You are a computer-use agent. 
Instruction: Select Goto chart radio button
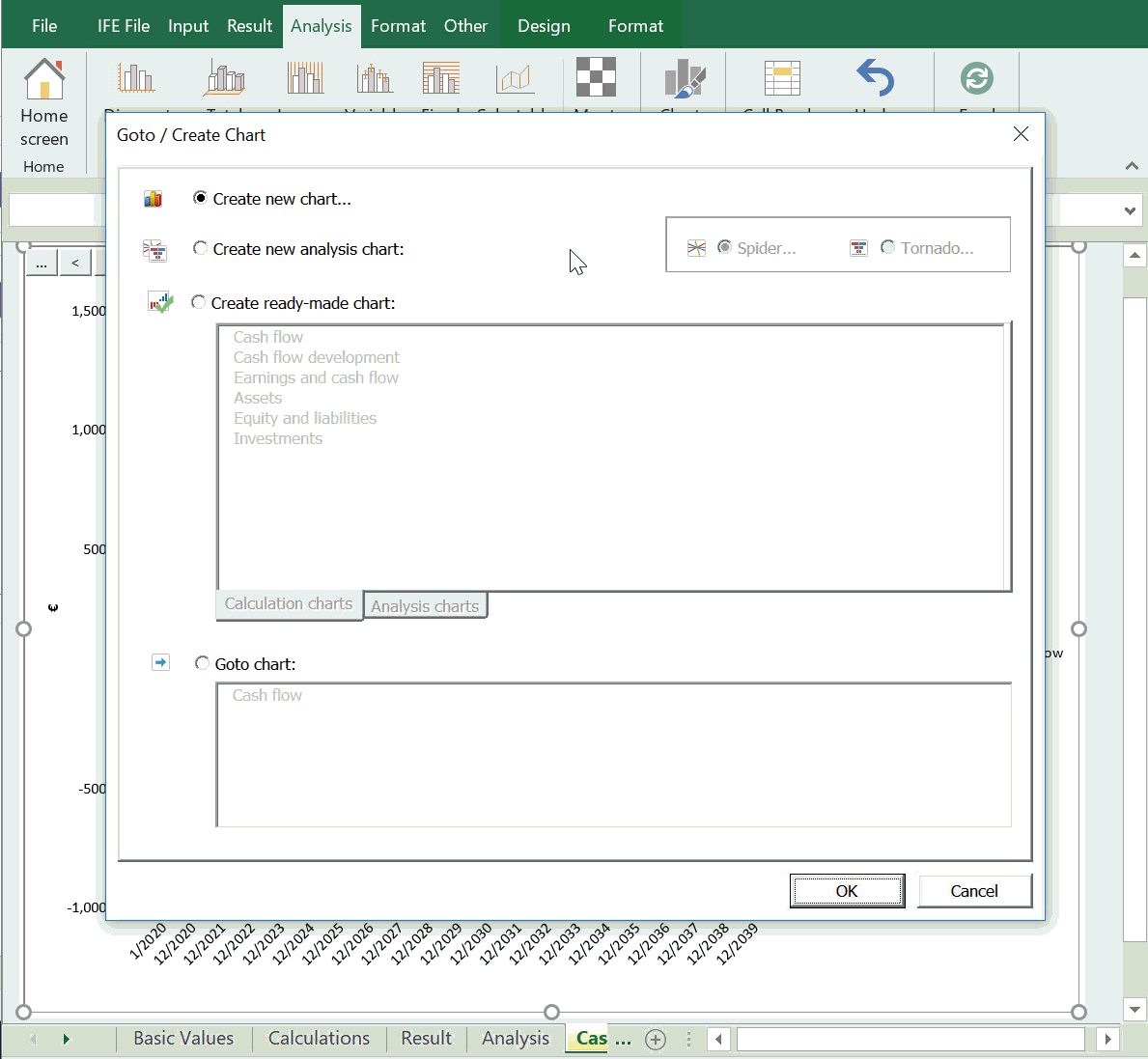click(x=202, y=663)
